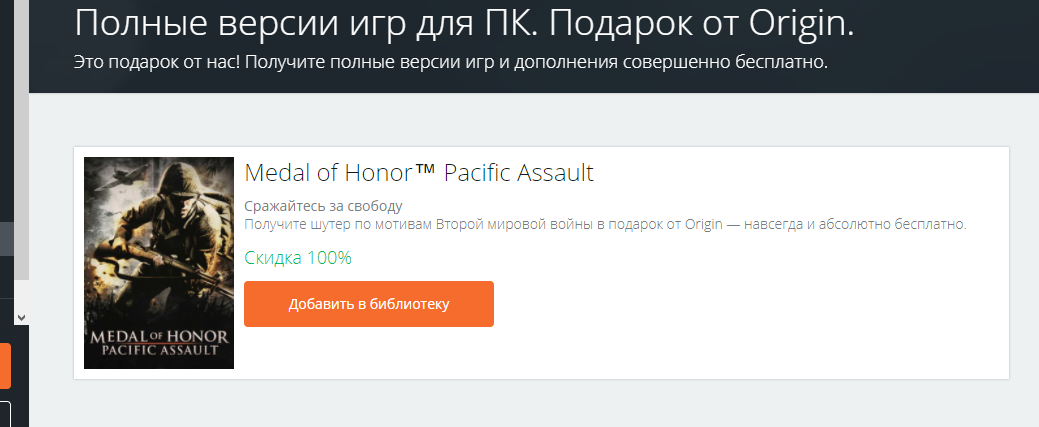Click the 'Сражайтесь за свободу' tagline

point(323,206)
